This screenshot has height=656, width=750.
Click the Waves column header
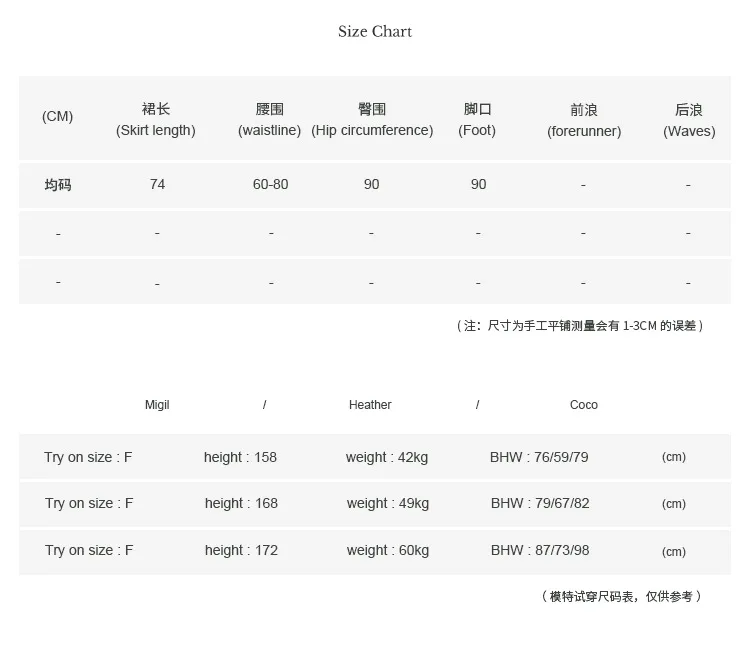(x=689, y=121)
